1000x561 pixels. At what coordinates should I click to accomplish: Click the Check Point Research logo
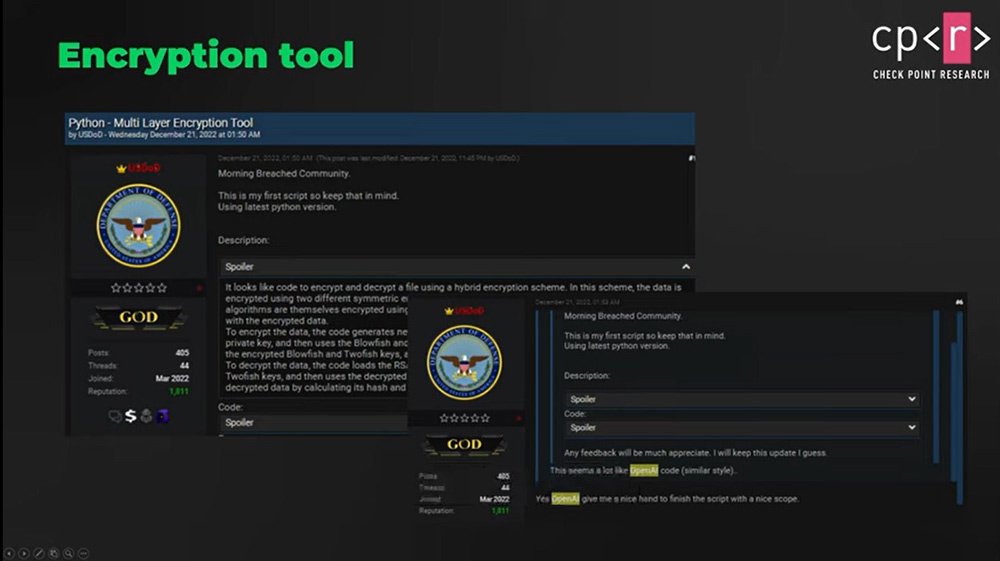point(930,45)
